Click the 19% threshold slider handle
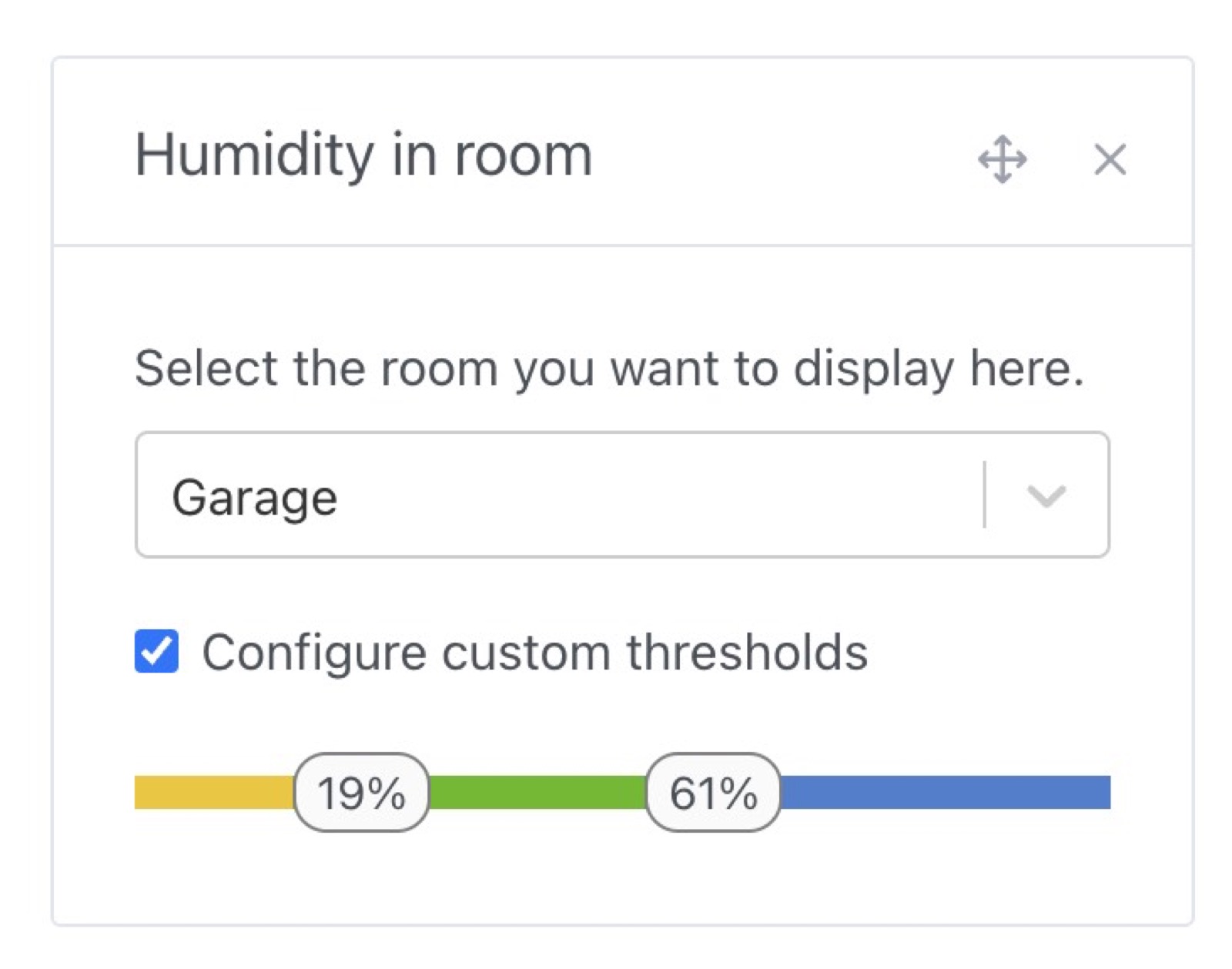 (362, 793)
